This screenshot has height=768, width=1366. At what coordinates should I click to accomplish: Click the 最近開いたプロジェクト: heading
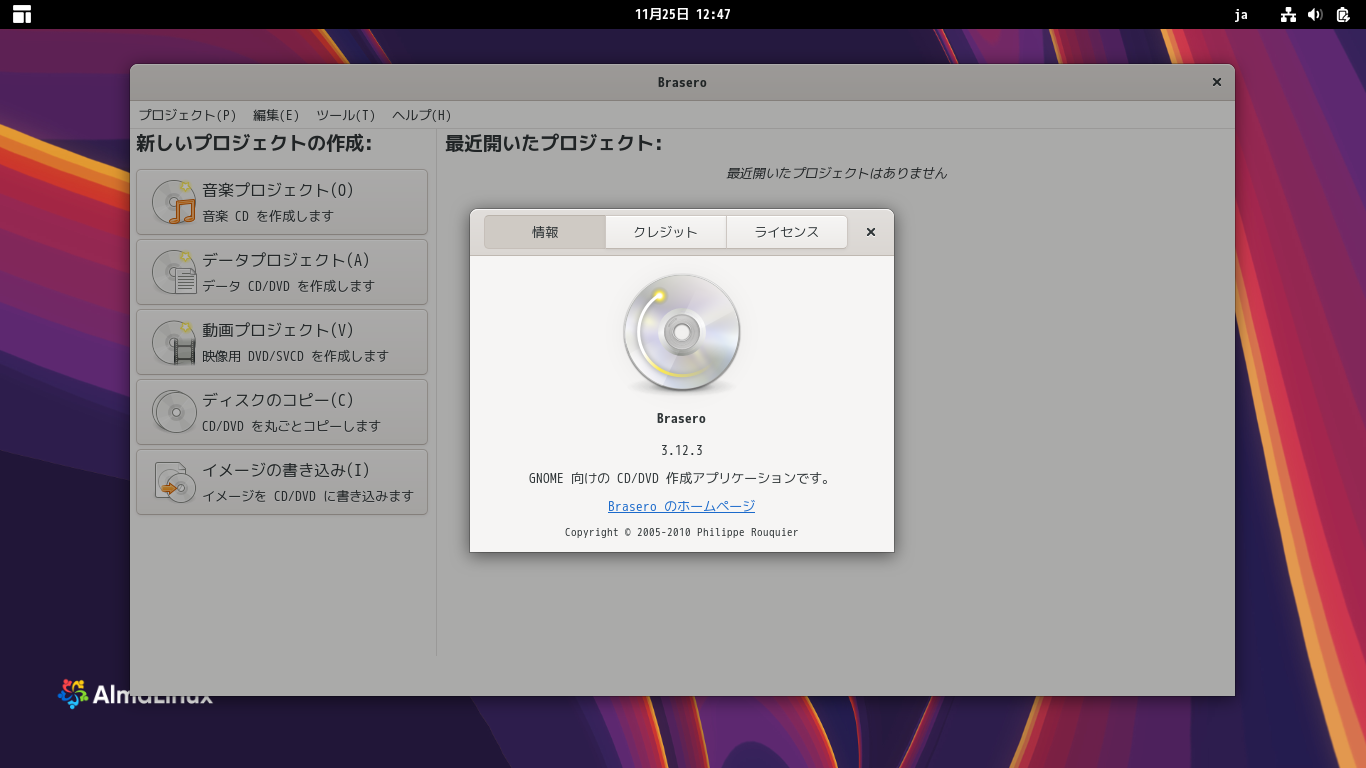554,144
